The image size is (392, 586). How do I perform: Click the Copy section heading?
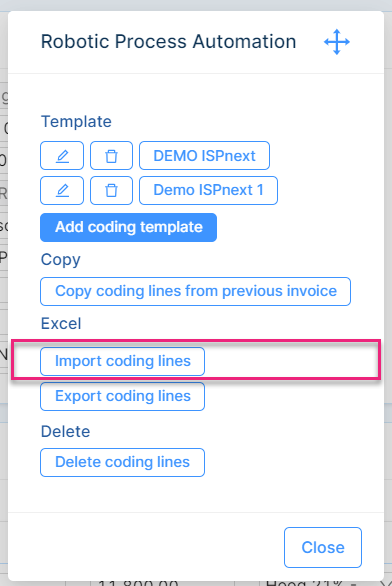(61, 260)
